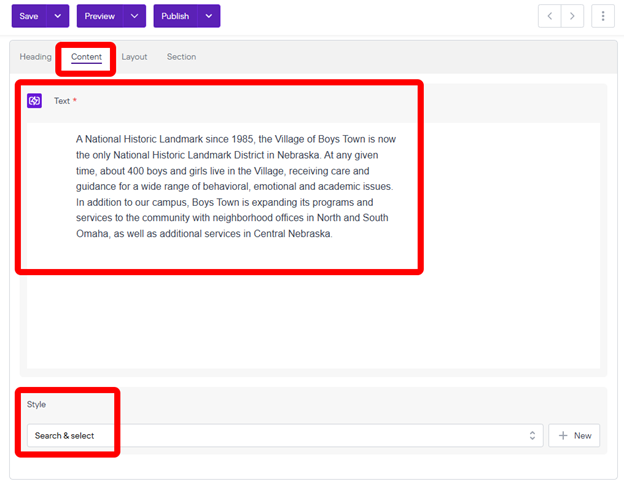Click the purple translation icon beside Text

click(x=34, y=101)
